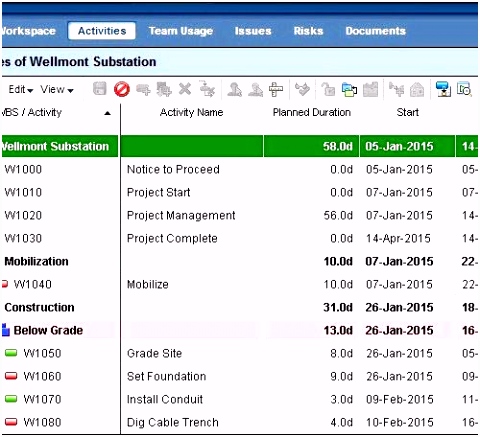The width and height of the screenshot is (480, 437).
Task: Click the 56.0d duration for Project Management
Action: [x=338, y=215]
